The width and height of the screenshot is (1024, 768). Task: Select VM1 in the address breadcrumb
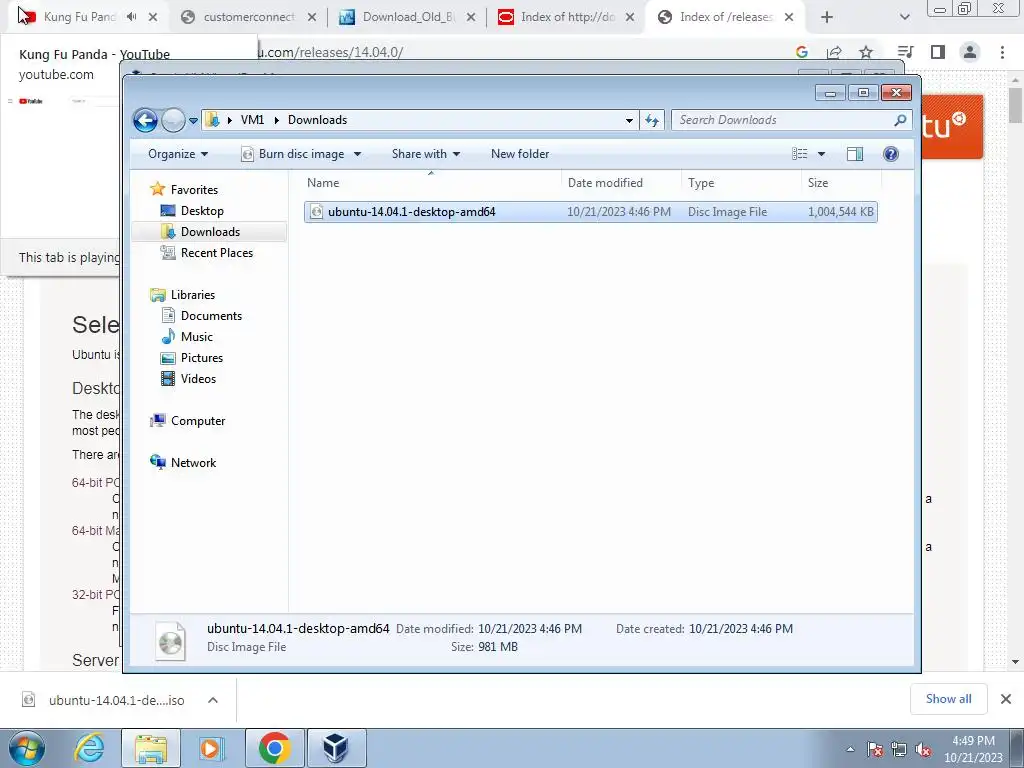[252, 120]
